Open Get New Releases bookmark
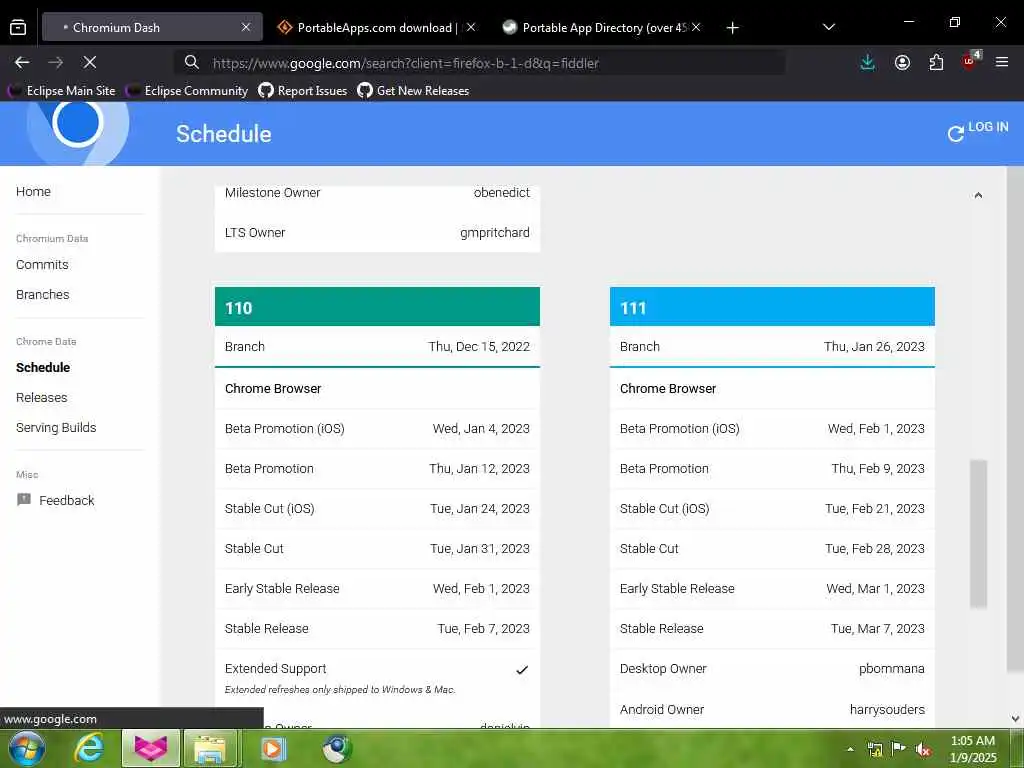This screenshot has width=1024, height=768. point(413,91)
